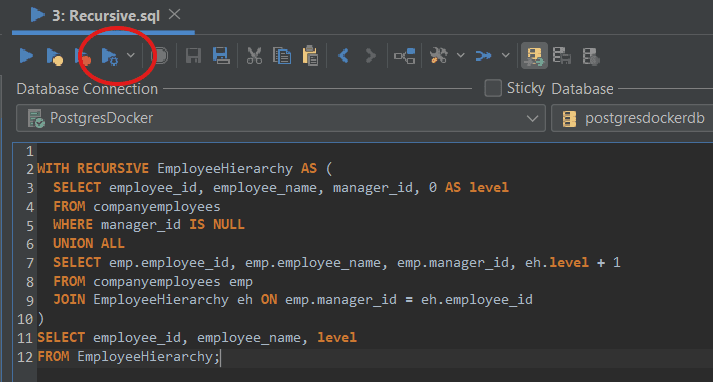Click line number 12 in the gutter
The width and height of the screenshot is (713, 382).
pyautogui.click(x=25, y=357)
